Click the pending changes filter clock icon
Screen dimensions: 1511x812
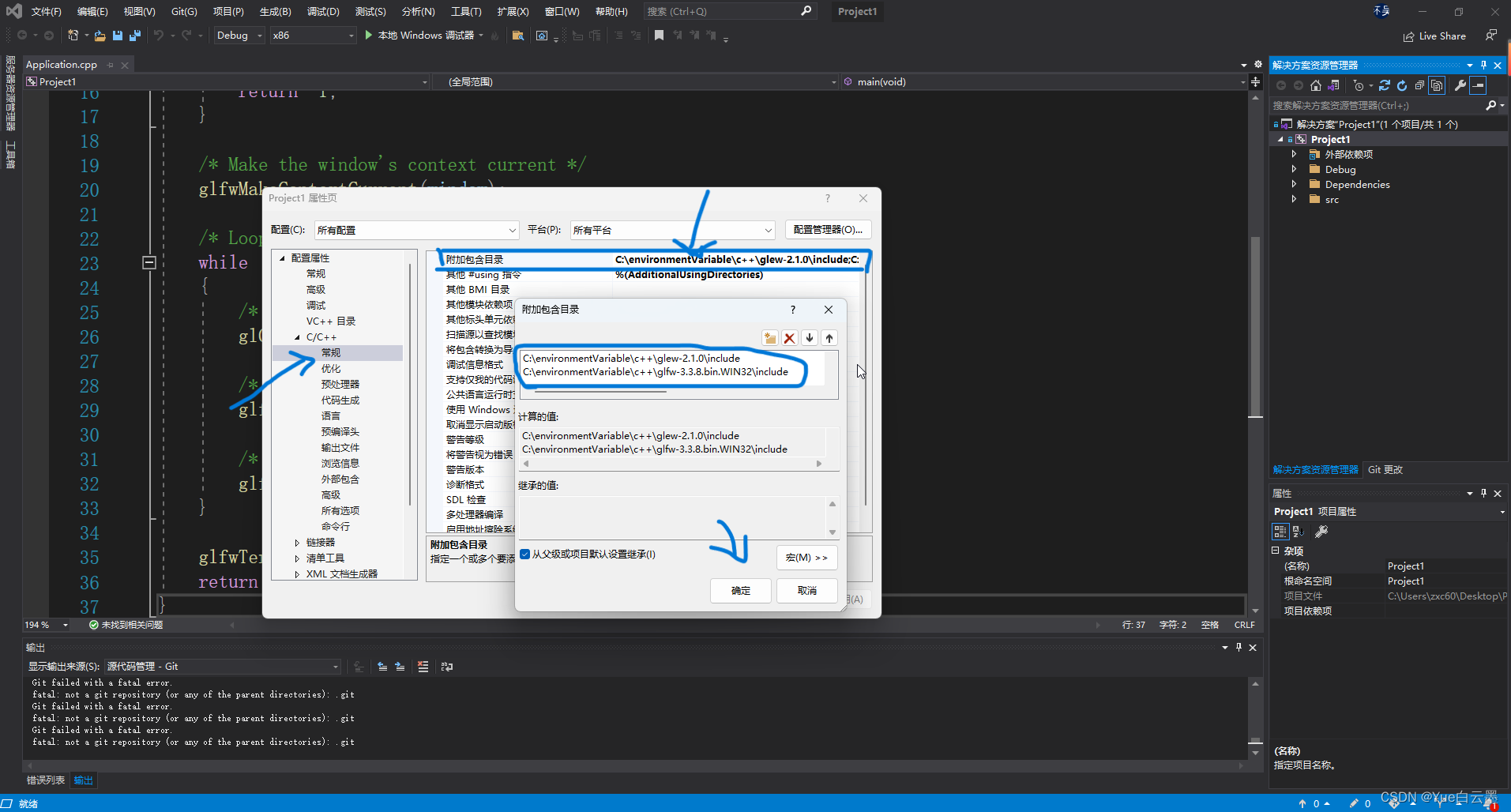click(1359, 85)
